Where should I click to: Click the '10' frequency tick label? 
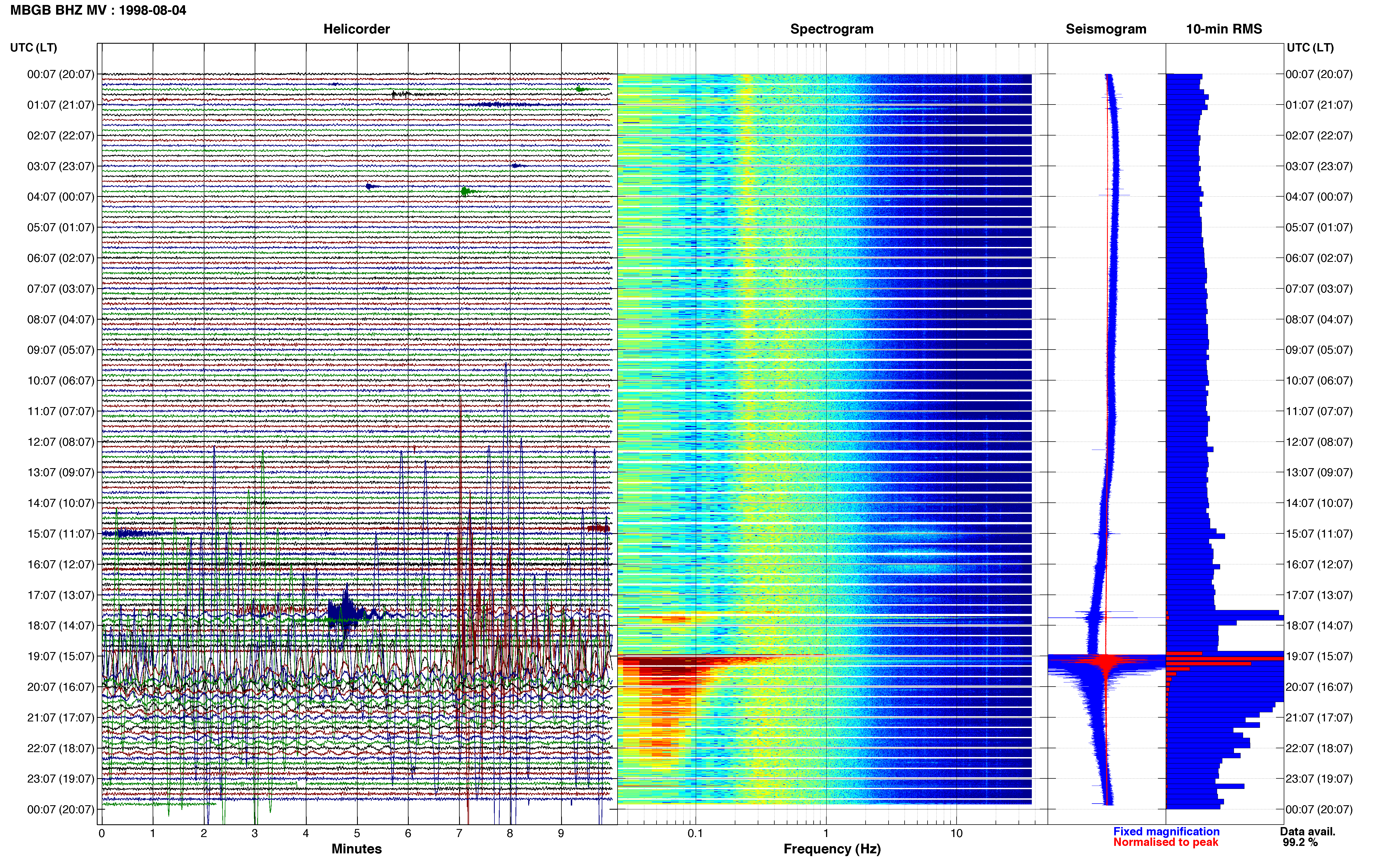[x=956, y=833]
